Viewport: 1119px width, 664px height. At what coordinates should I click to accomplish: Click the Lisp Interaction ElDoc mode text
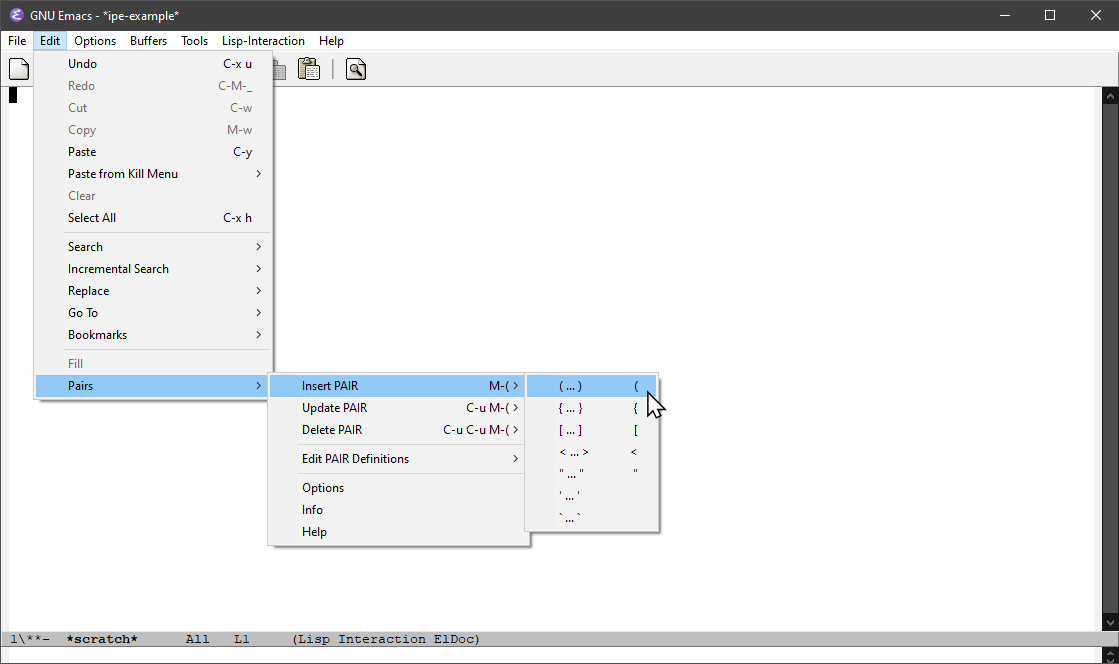point(386,639)
